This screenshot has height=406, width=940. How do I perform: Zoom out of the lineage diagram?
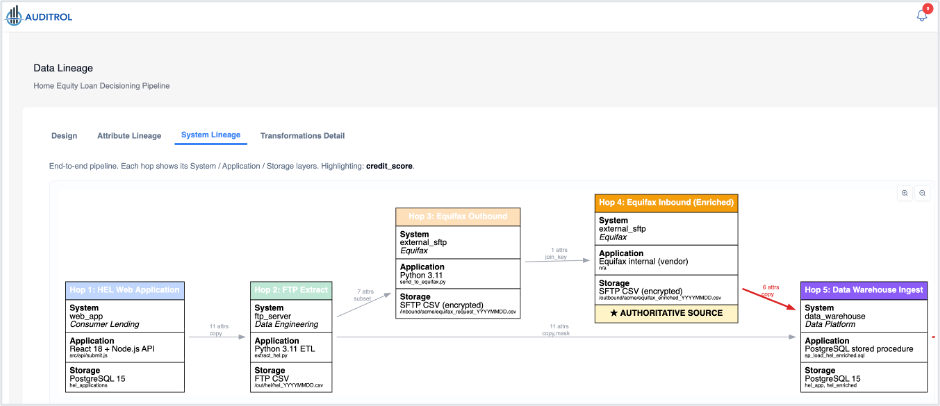pyautogui.click(x=923, y=193)
